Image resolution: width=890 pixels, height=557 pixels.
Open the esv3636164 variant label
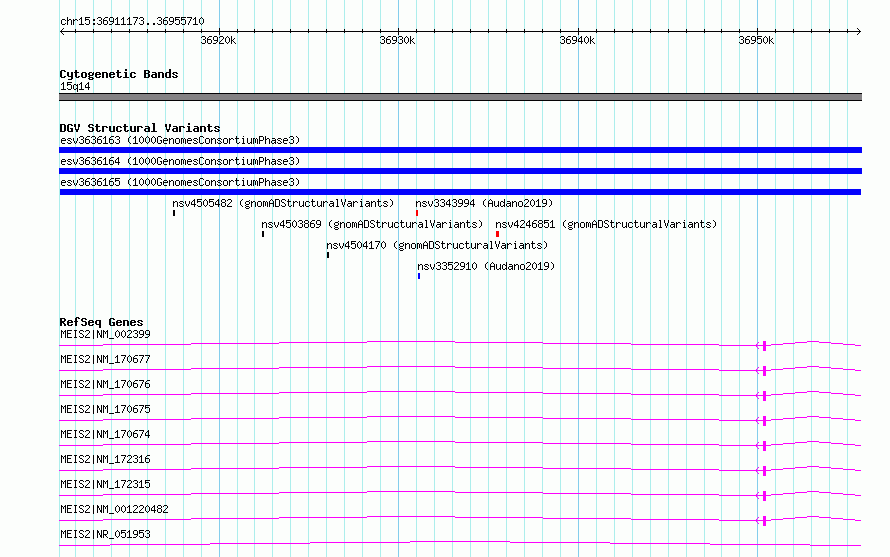click(180, 161)
